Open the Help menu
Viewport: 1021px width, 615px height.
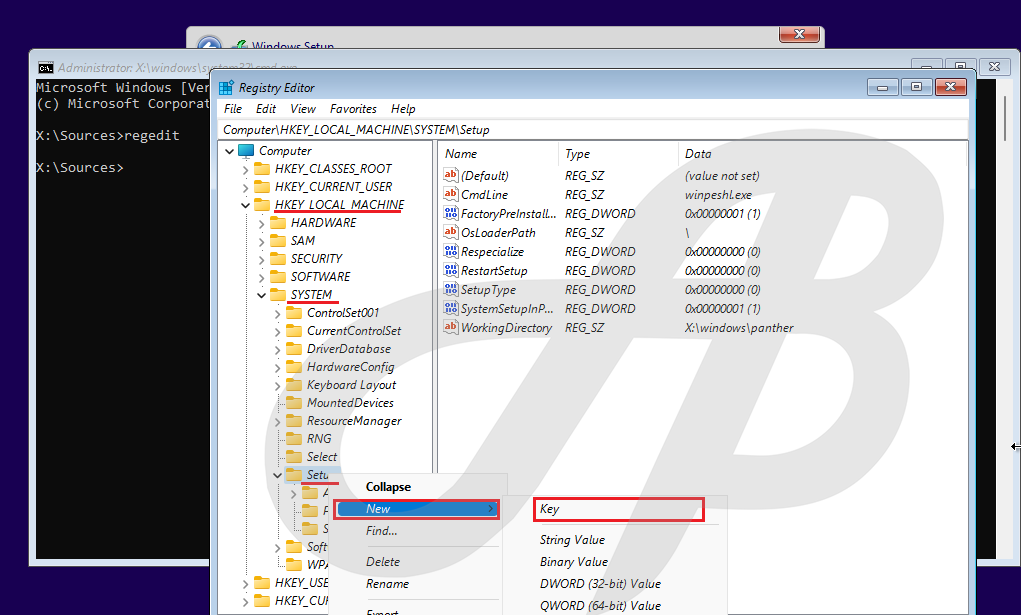[x=403, y=109]
